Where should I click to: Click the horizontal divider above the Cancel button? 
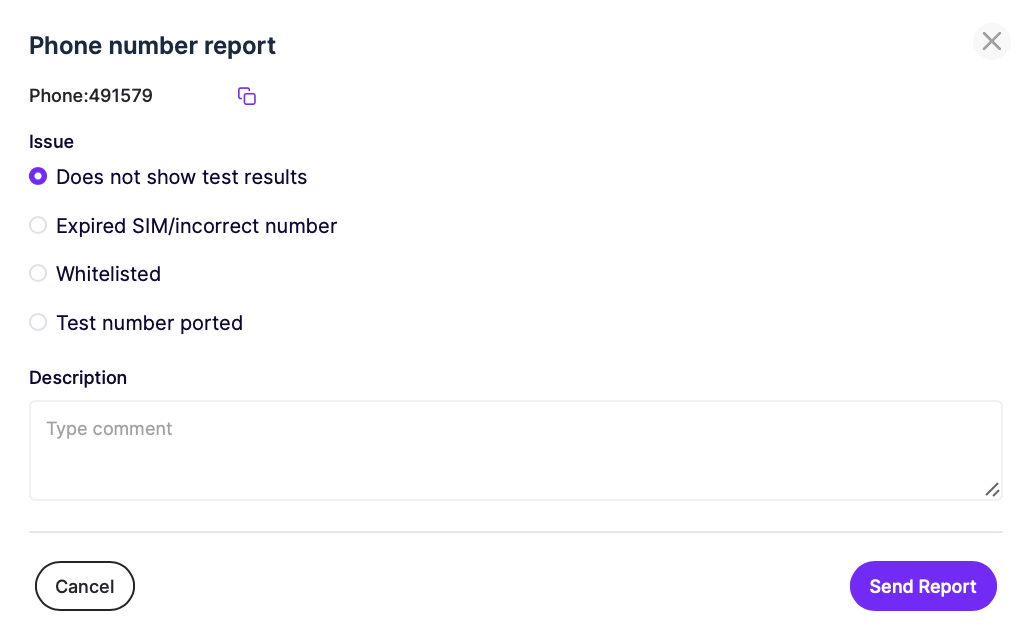[515, 532]
